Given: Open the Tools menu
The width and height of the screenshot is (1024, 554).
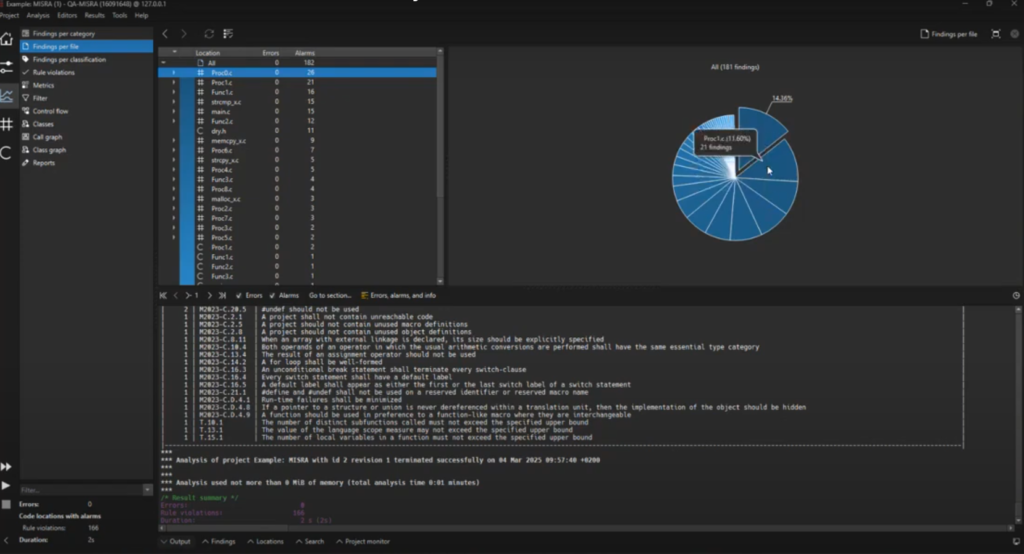Looking at the screenshot, I should (120, 15).
